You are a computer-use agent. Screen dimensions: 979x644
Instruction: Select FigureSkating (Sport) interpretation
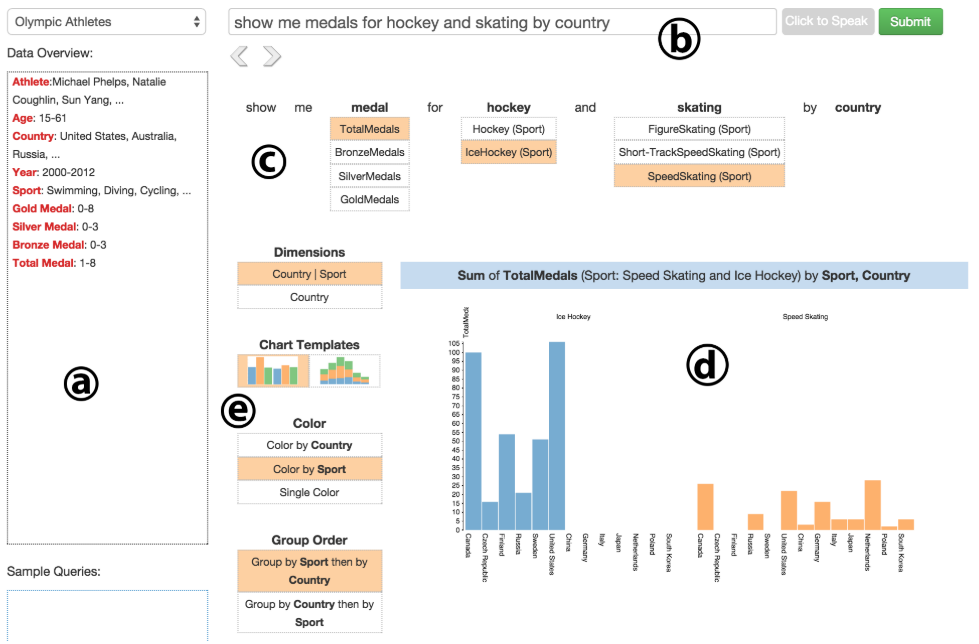(x=699, y=129)
